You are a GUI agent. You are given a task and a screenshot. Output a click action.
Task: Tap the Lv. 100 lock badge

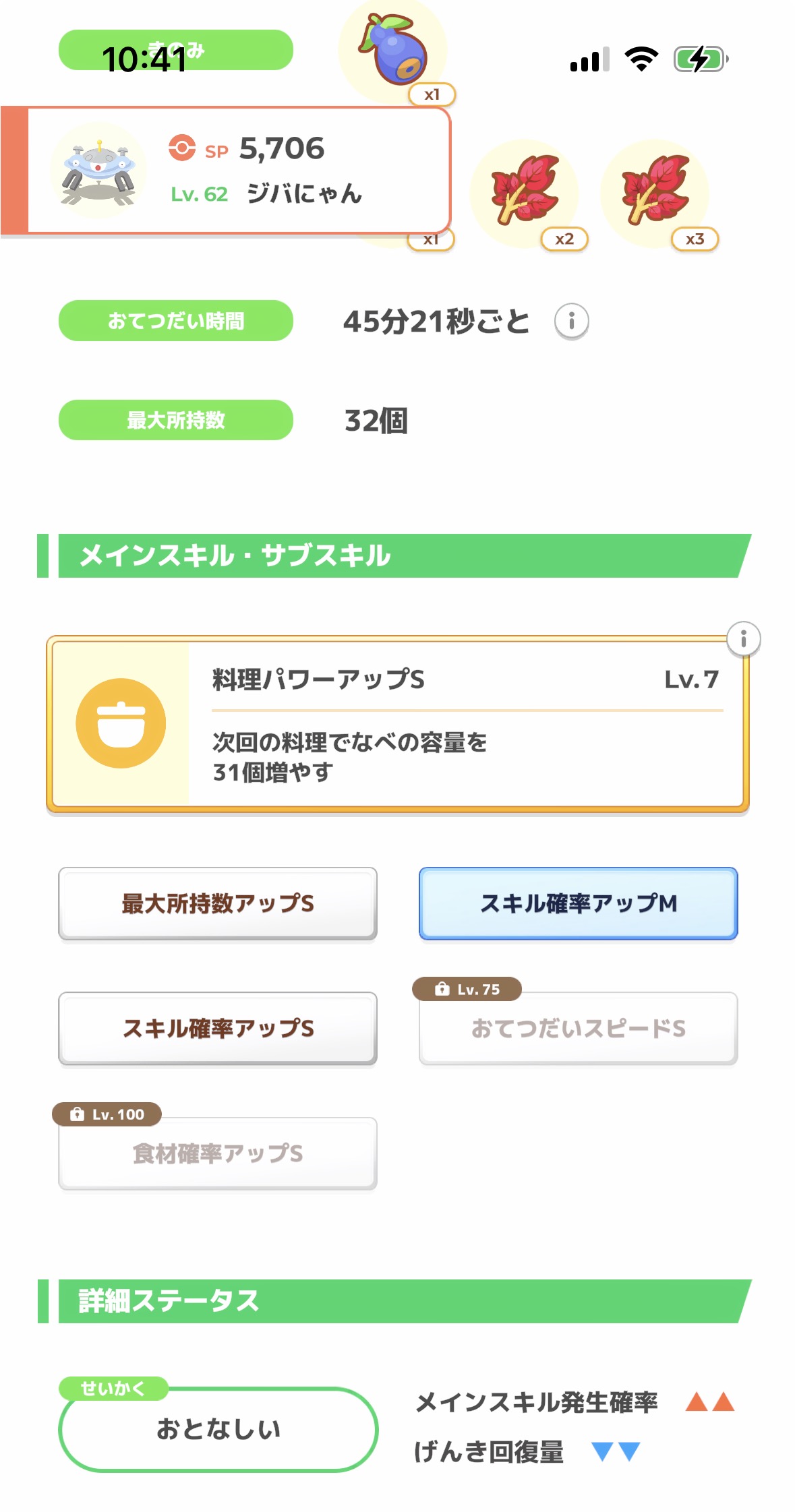[x=107, y=1114]
